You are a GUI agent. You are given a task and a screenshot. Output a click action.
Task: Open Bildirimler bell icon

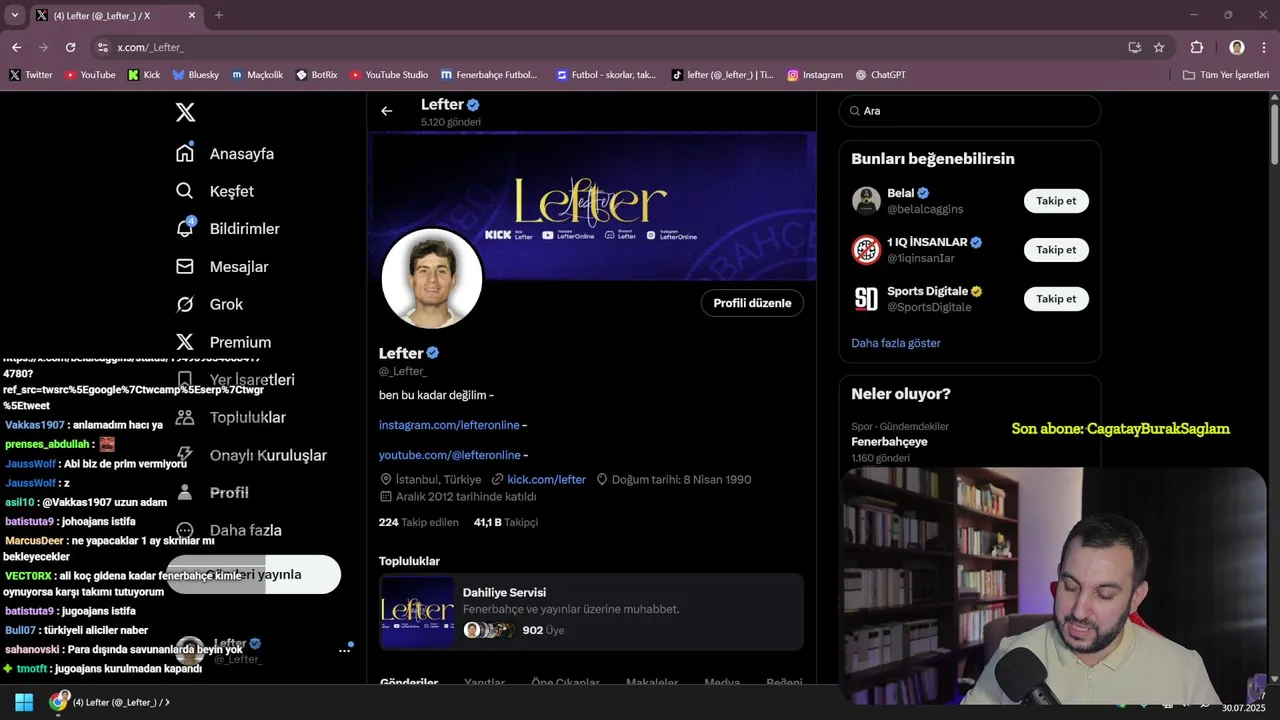185,228
